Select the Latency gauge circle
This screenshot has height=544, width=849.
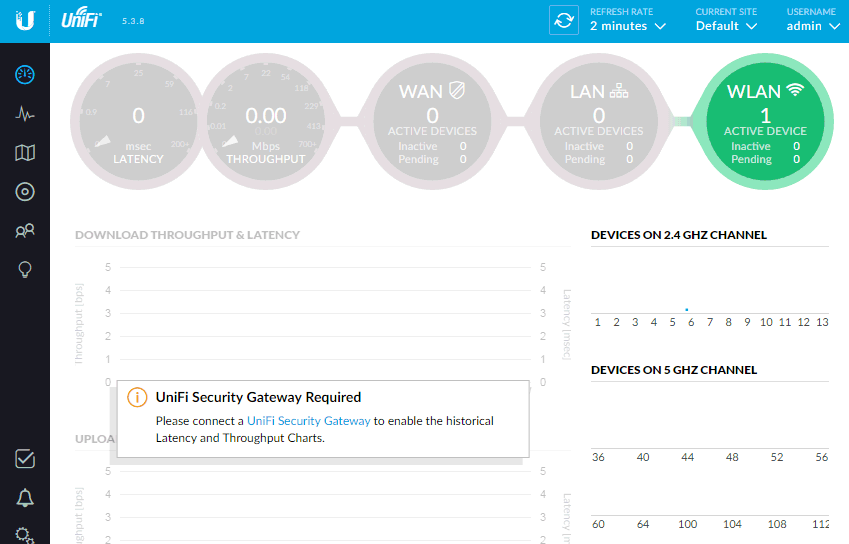coord(139,121)
